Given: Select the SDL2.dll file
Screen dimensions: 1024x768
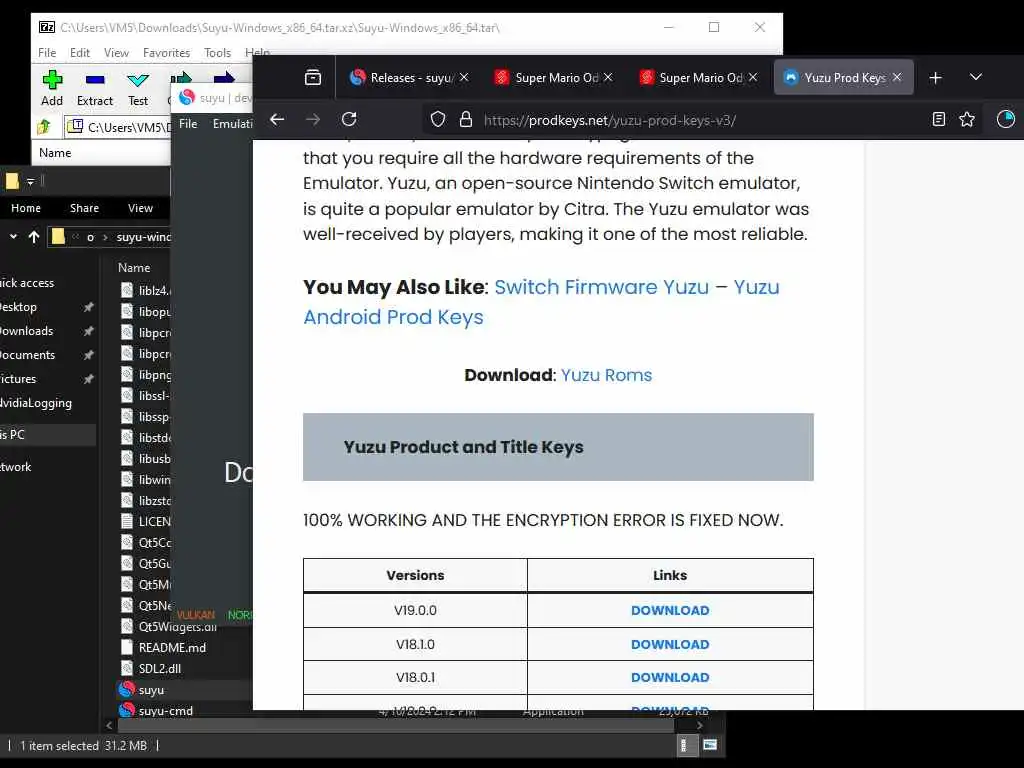Looking at the screenshot, I should [x=160, y=669].
